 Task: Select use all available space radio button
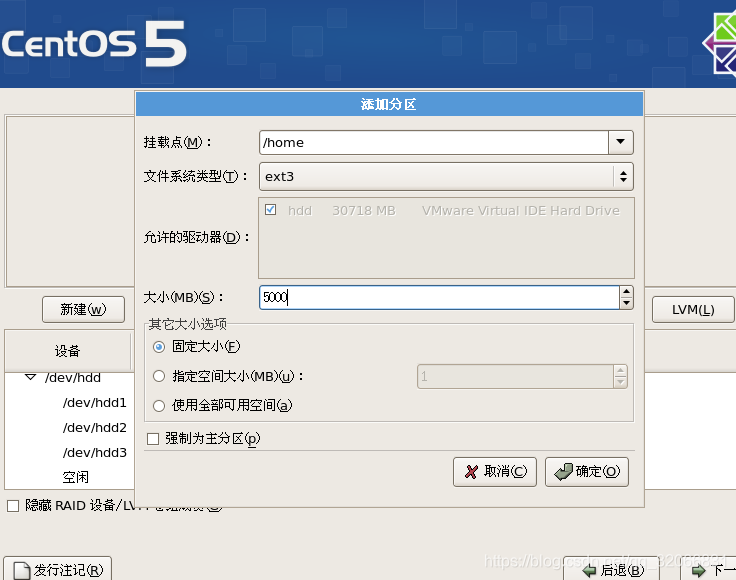point(159,405)
